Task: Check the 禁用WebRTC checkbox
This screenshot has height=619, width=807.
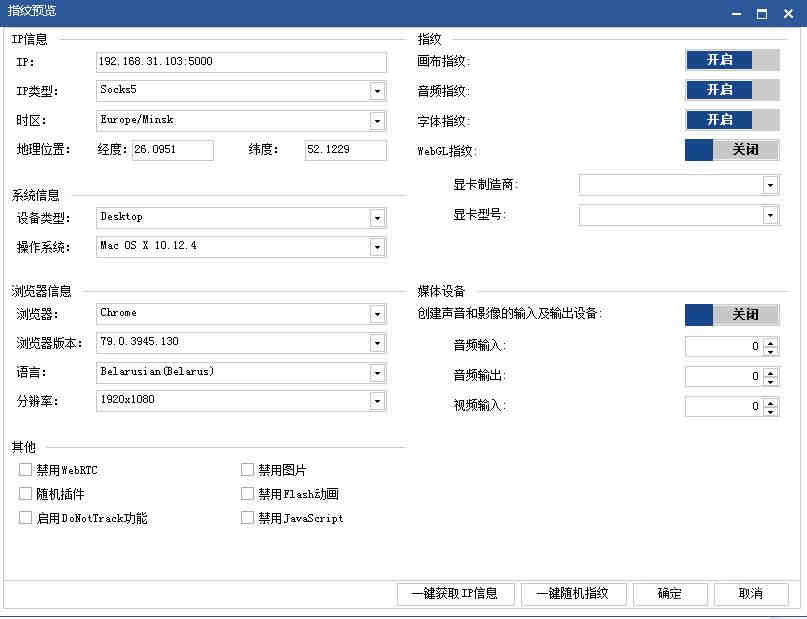Action: 25,469
